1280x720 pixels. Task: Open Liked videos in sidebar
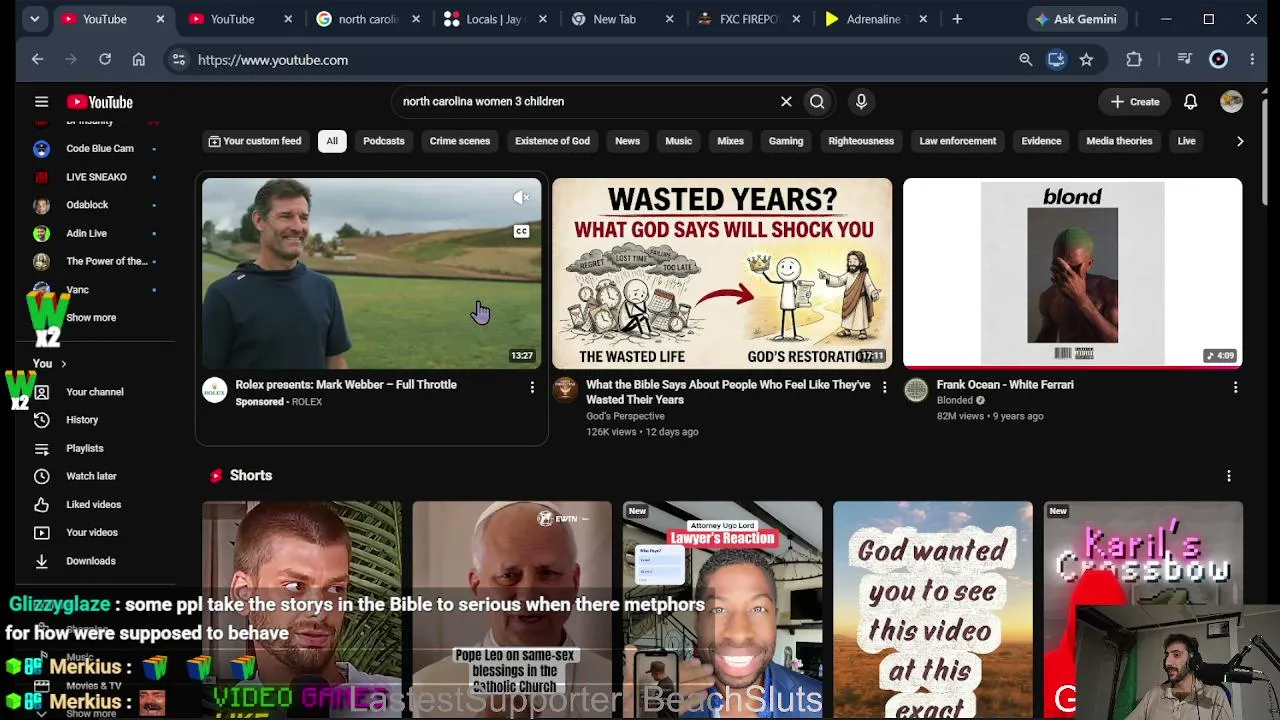(93, 505)
